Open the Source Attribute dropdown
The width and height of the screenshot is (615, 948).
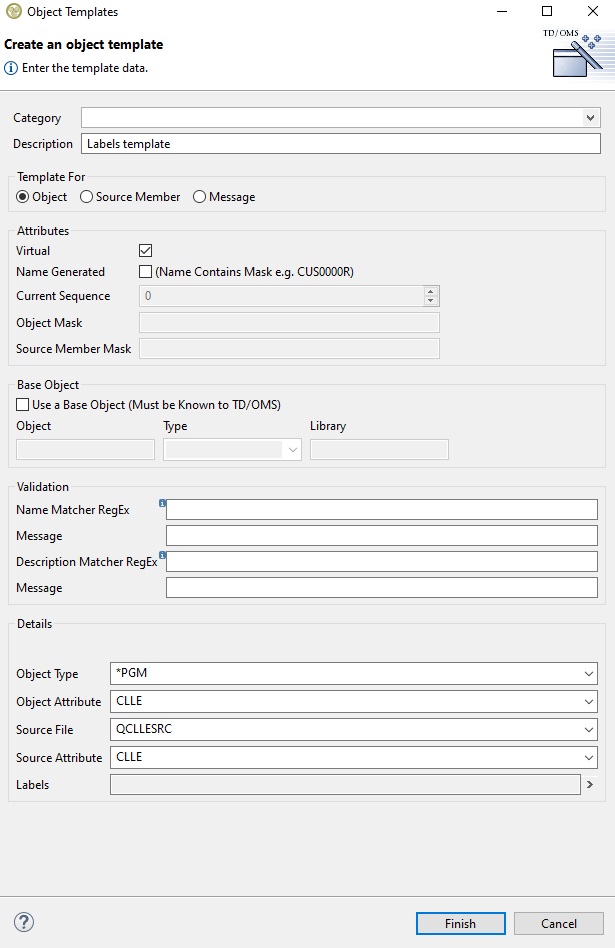tap(589, 757)
